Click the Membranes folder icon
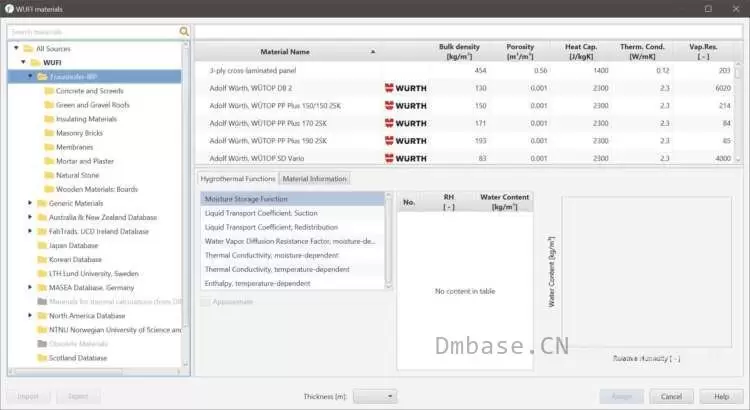This screenshot has height=410, width=750. 49,147
